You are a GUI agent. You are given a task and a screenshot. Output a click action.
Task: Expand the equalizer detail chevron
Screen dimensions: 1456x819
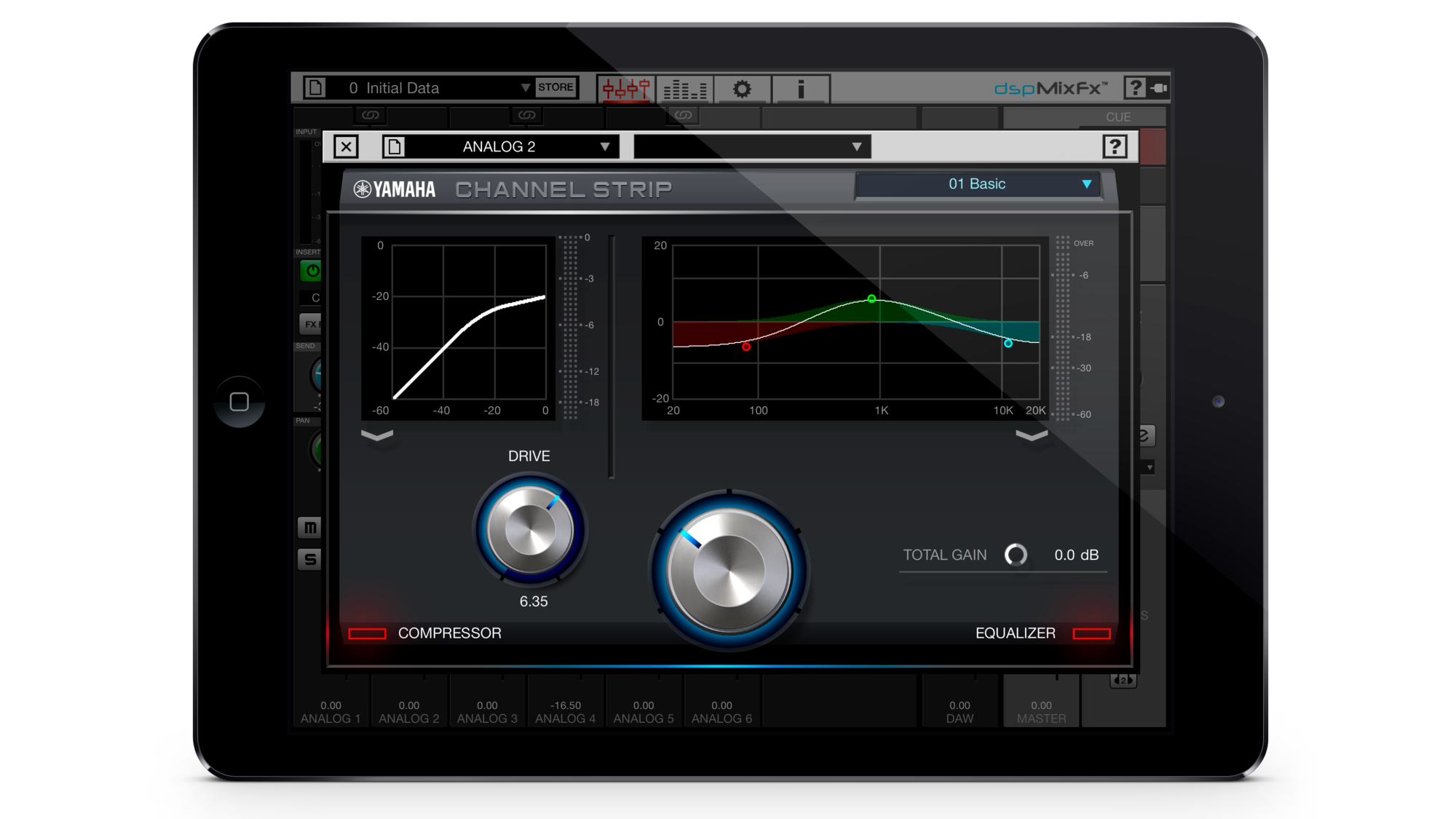1032,435
